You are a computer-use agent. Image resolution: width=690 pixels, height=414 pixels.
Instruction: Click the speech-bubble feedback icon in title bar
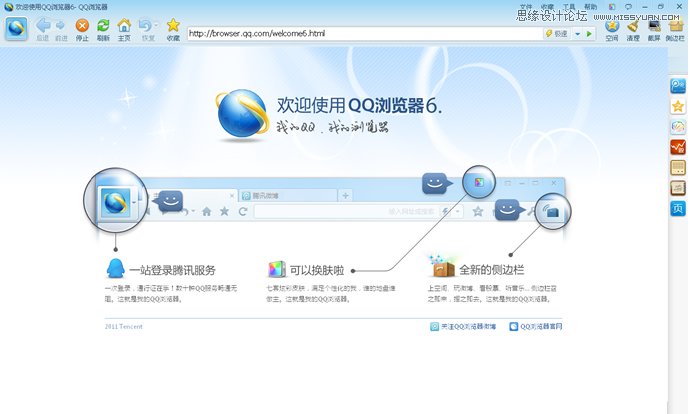[628, 7]
